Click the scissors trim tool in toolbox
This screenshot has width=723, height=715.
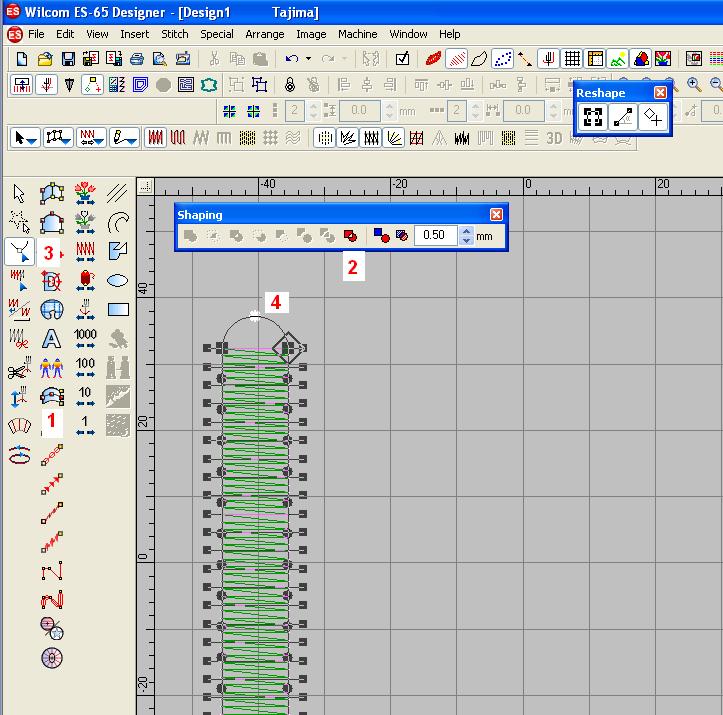click(x=18, y=371)
